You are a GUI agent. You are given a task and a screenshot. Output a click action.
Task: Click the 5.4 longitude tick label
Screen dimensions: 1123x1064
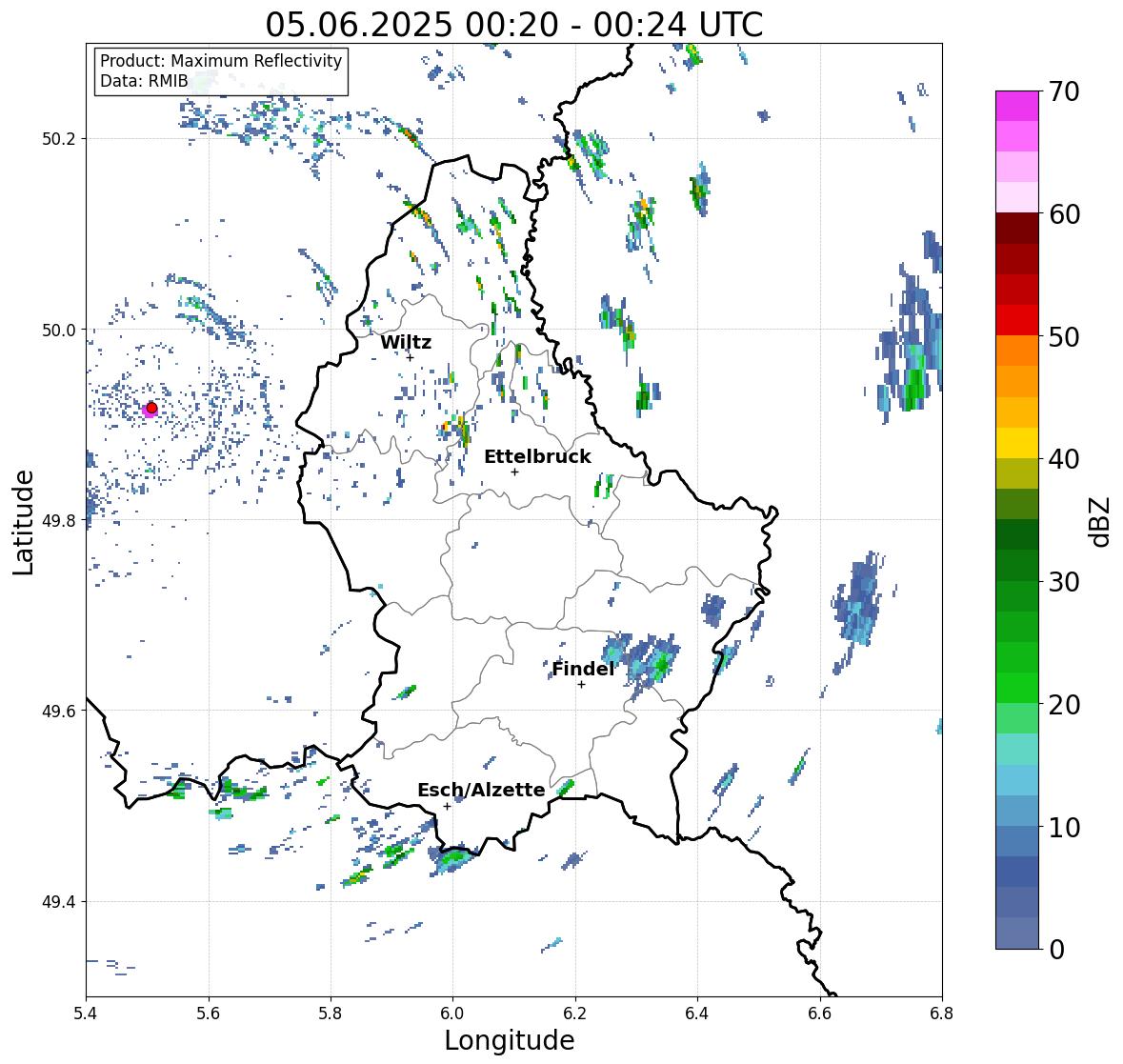(x=86, y=1014)
